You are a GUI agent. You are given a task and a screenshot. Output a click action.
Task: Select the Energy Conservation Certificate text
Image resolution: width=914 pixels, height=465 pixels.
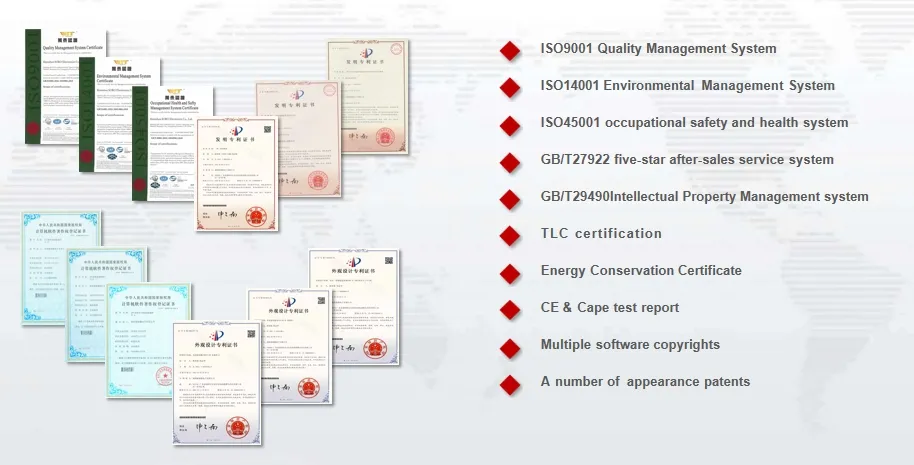tap(641, 271)
